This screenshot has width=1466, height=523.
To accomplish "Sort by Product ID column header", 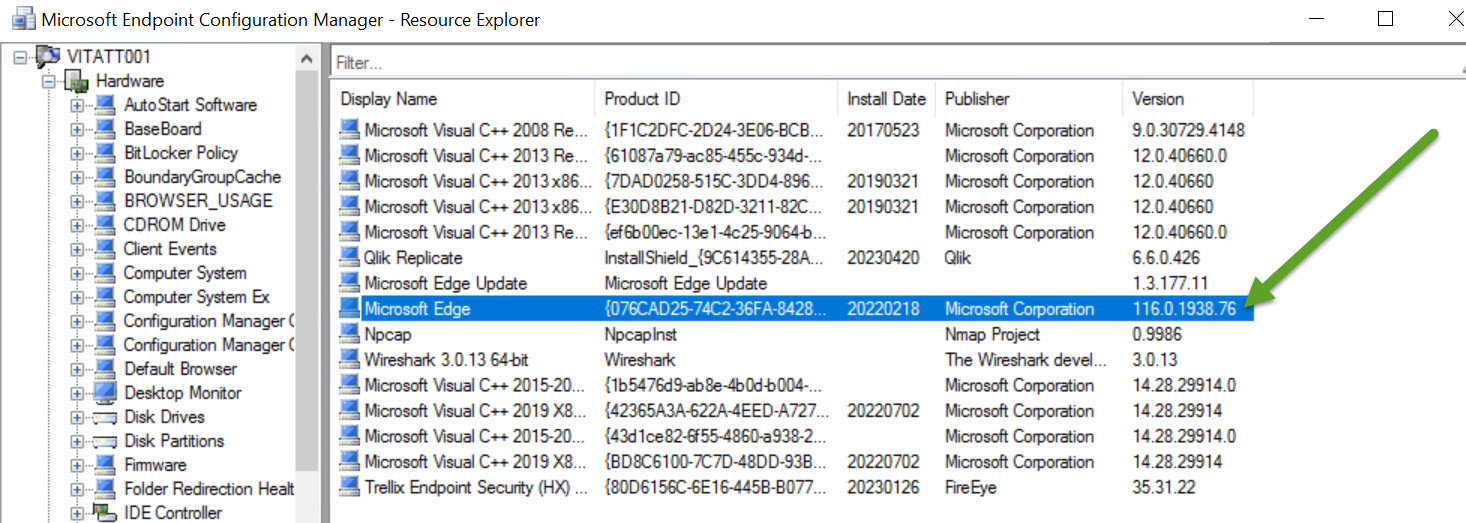I will click(717, 99).
